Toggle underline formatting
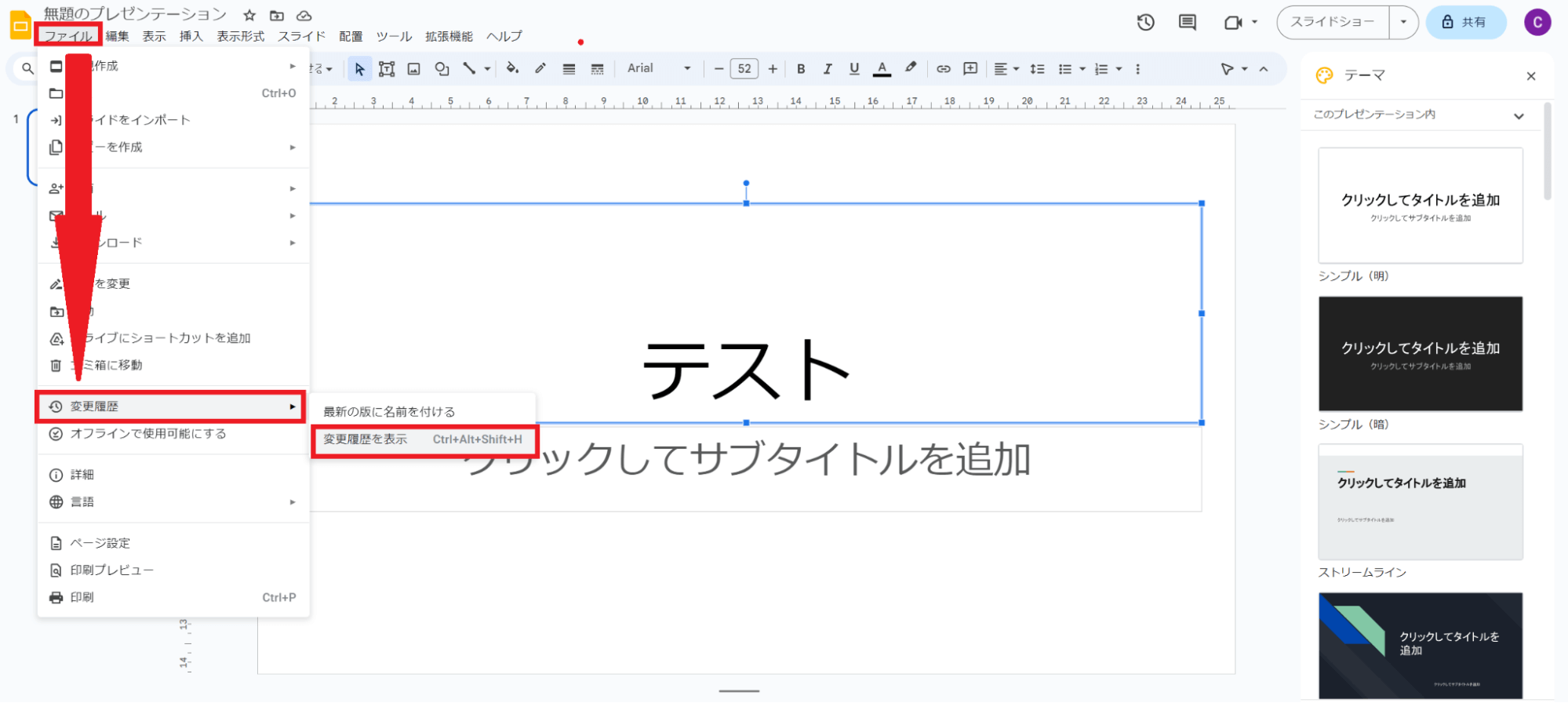Image resolution: width=1568 pixels, height=703 pixels. 854,69
